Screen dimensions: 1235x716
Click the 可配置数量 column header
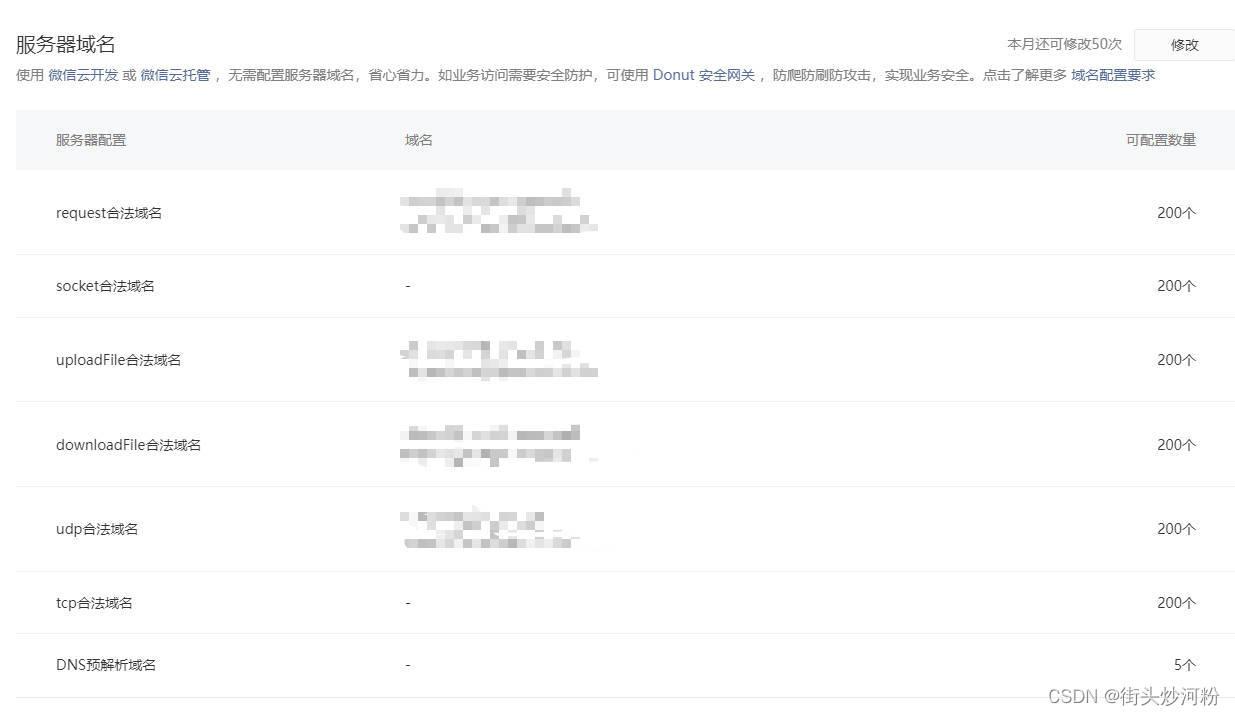[1160, 140]
